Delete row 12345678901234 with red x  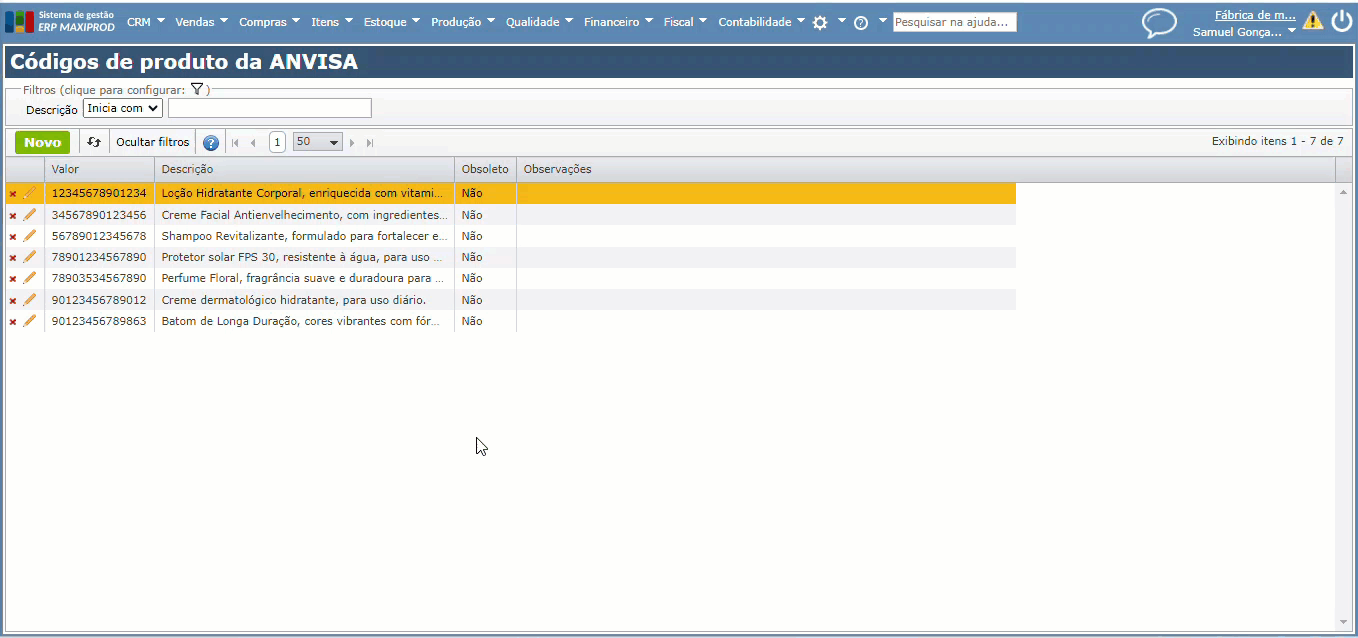(x=13, y=194)
